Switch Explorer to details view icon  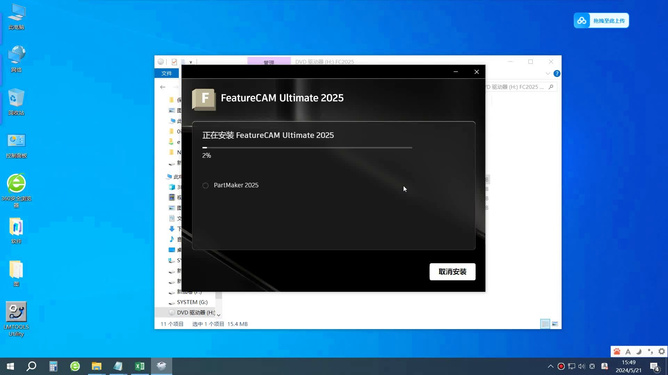coord(545,324)
